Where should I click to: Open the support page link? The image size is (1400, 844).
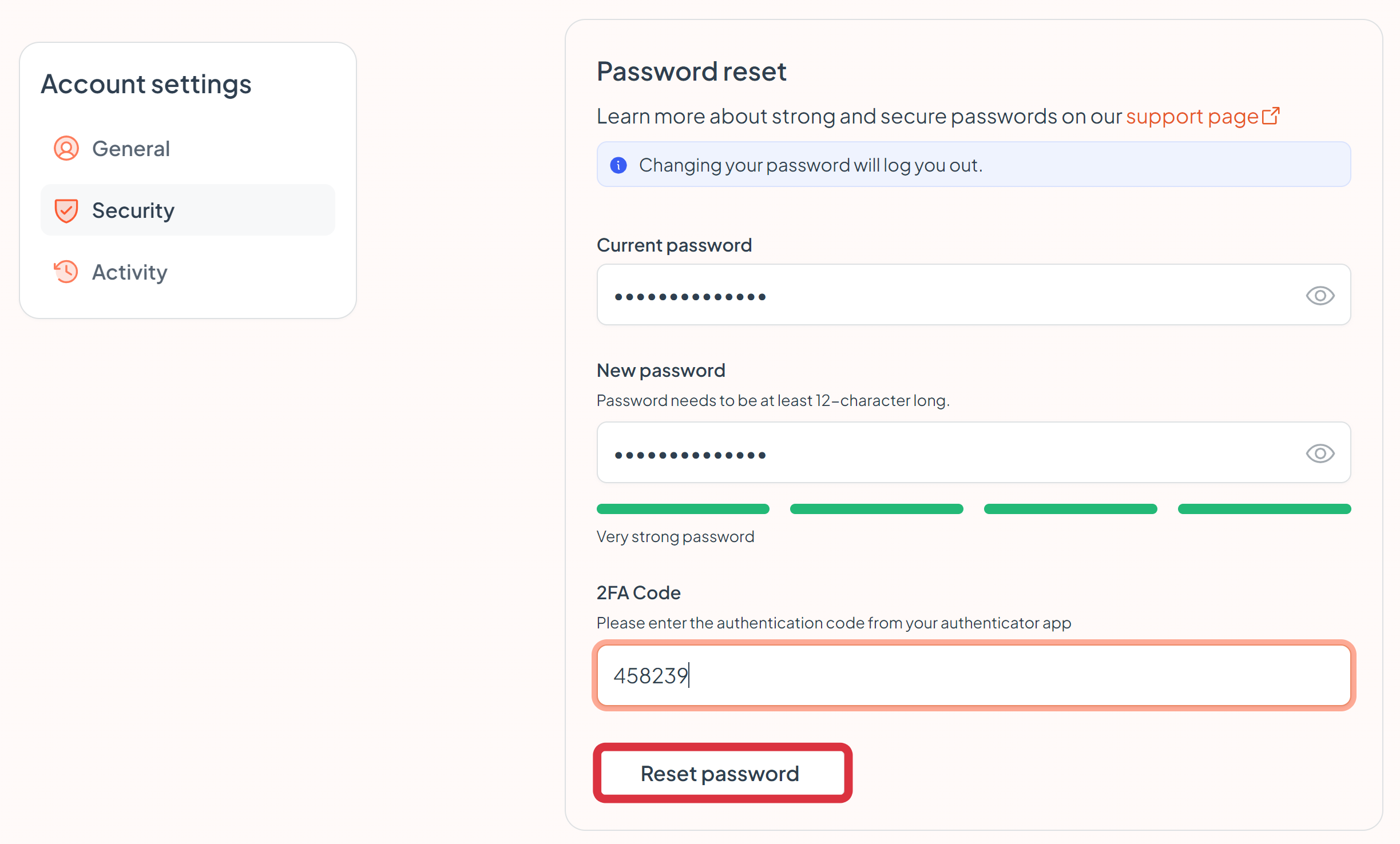(x=1192, y=116)
